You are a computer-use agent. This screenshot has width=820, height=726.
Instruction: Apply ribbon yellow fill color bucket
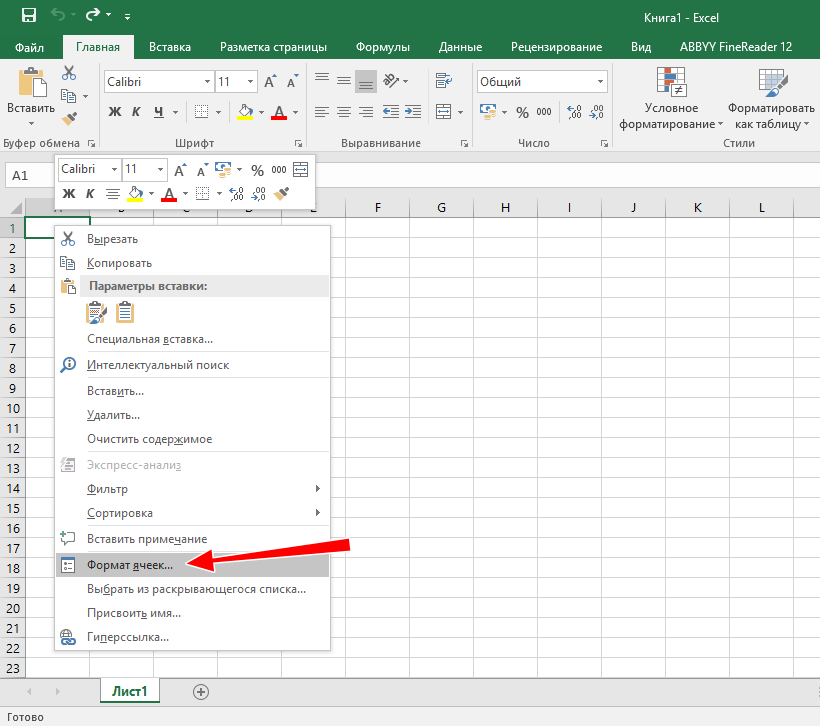pyautogui.click(x=245, y=111)
